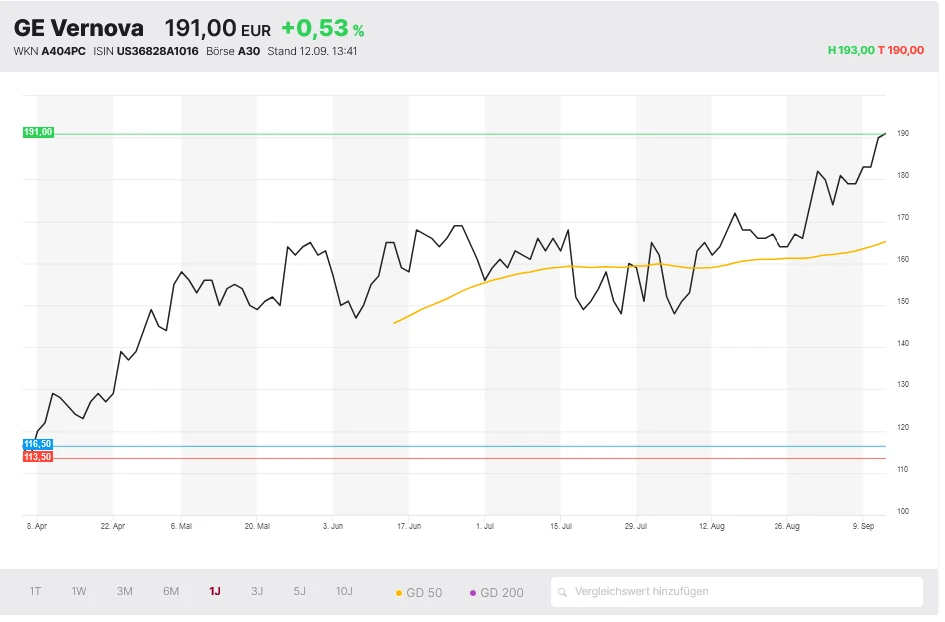Click the daily low T 190,00 value
Viewport: 945px width, 622px height.
click(x=901, y=50)
